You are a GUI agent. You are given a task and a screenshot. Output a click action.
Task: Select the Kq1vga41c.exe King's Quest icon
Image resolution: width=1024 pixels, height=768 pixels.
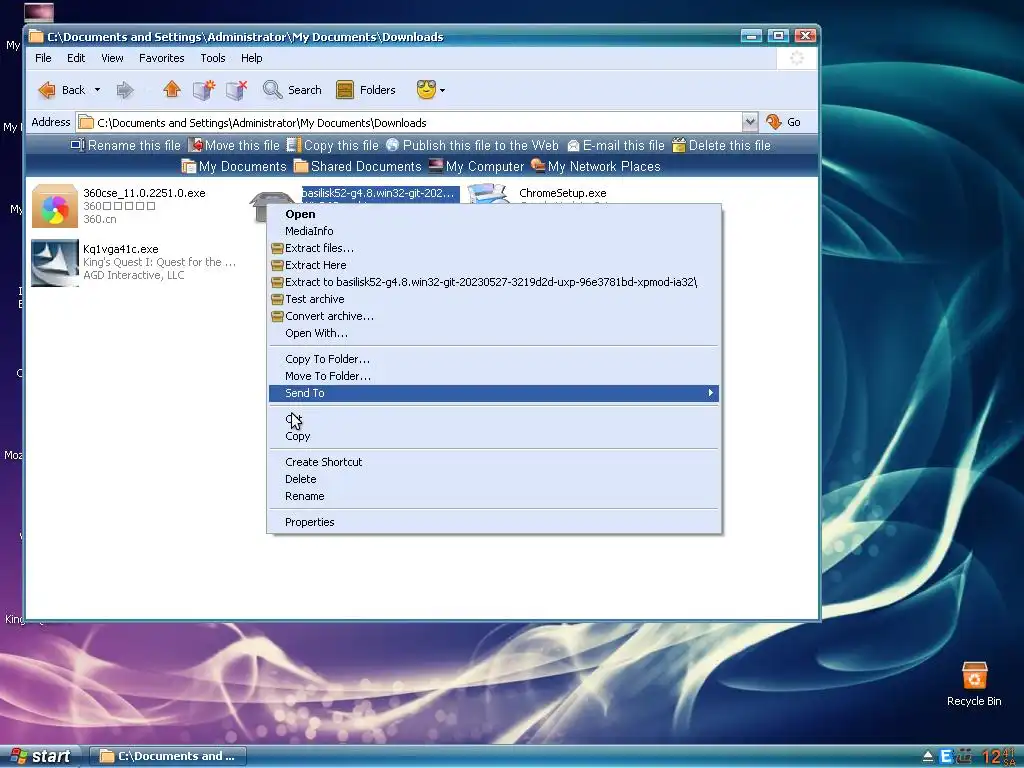coord(55,263)
